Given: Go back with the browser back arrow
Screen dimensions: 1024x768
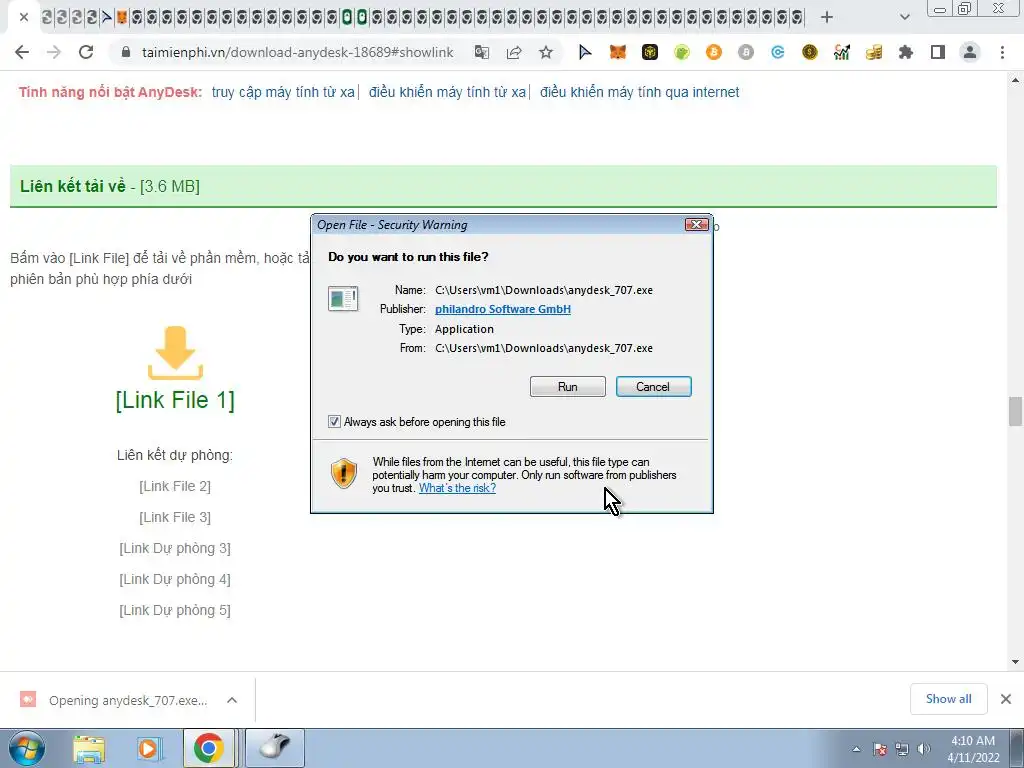Looking at the screenshot, I should coord(22,52).
